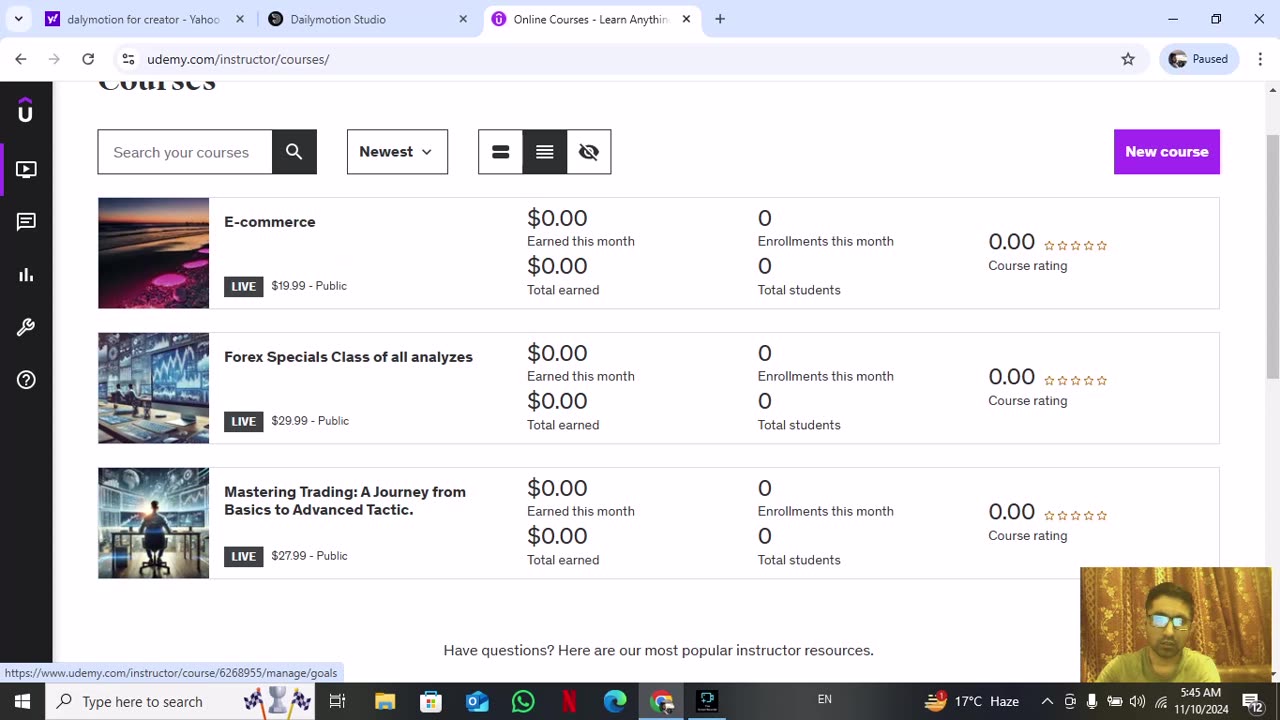This screenshot has width=1280, height=720.
Task: Open Microsoft Edge from taskbar
Action: click(x=615, y=701)
